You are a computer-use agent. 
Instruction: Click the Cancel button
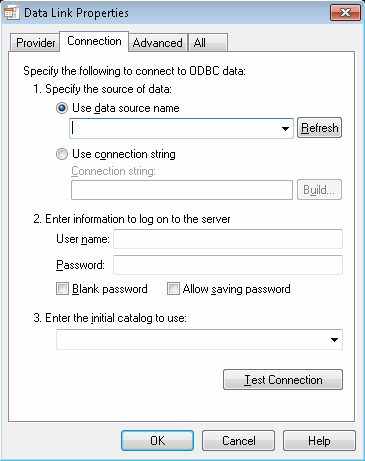(x=238, y=441)
